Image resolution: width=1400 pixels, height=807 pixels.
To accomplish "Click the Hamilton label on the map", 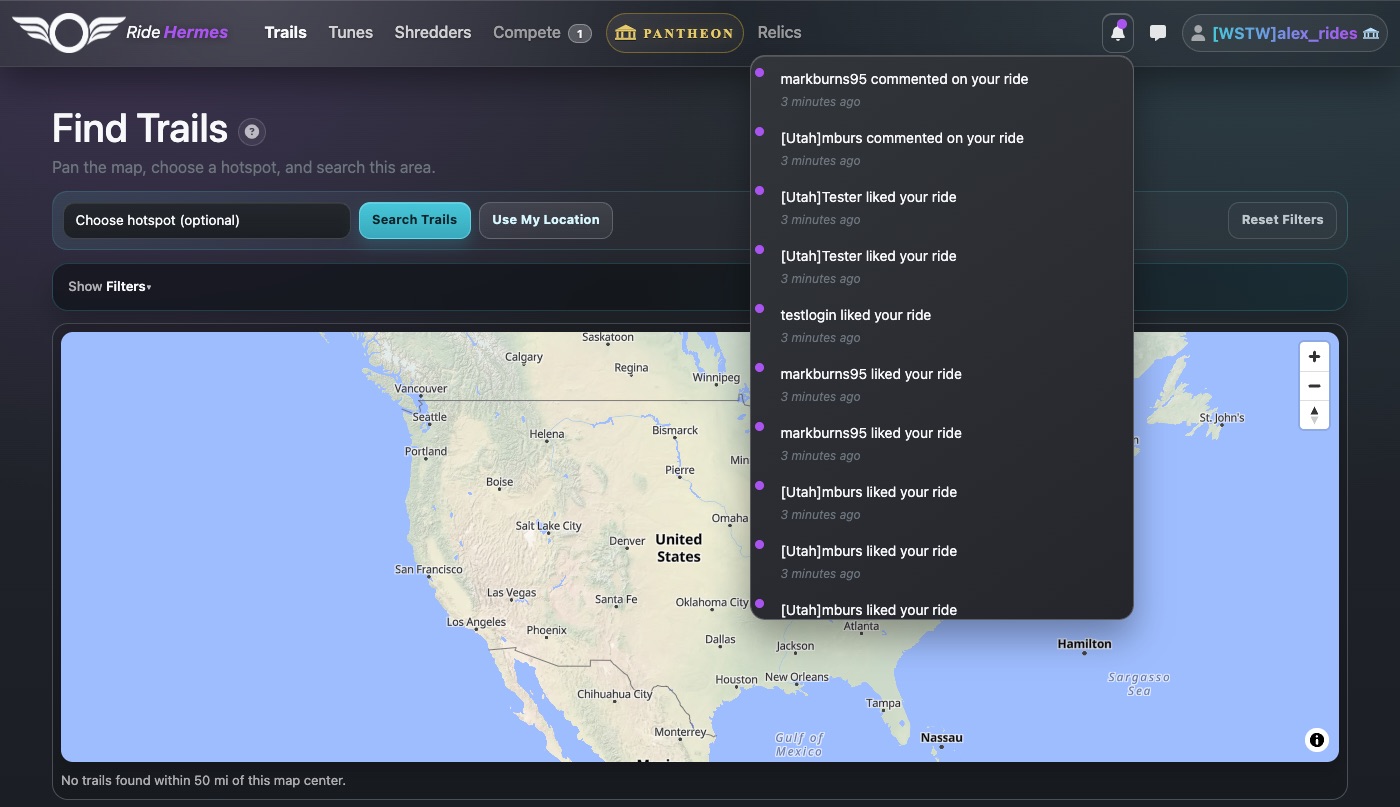I will [x=1084, y=644].
